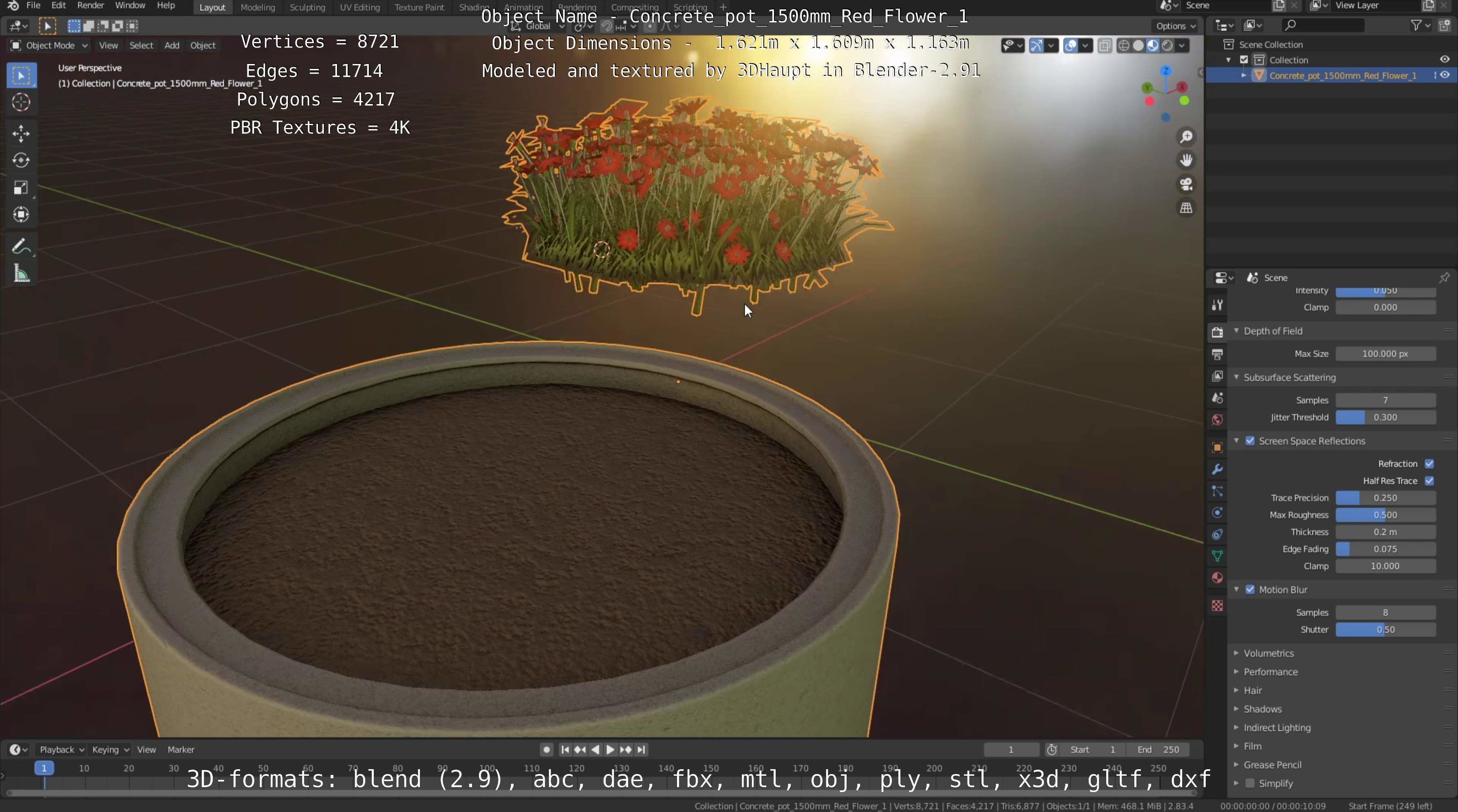Select the Select Box tool
1458x812 pixels.
22,75
